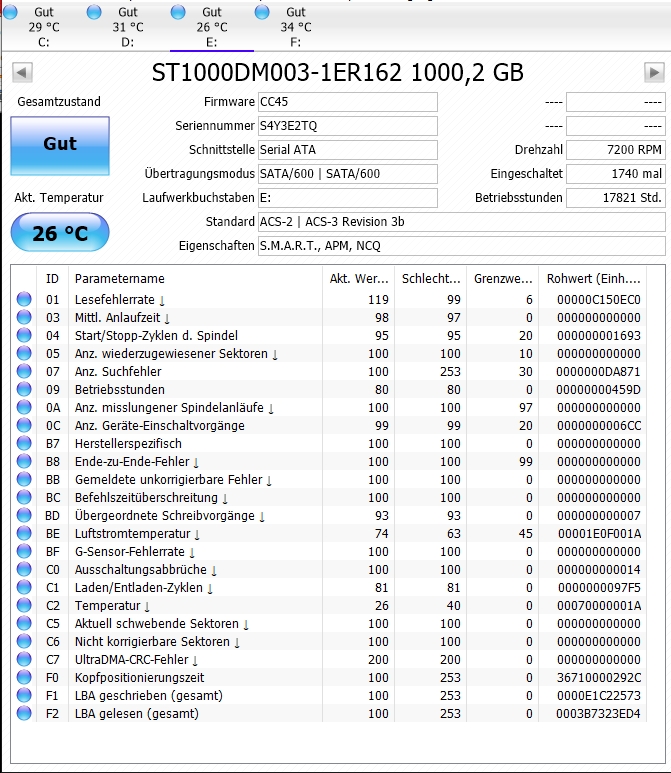Image resolution: width=671 pixels, height=773 pixels.
Task: Click raw value 00001E0F001A
Action: pyautogui.click(x=599, y=533)
